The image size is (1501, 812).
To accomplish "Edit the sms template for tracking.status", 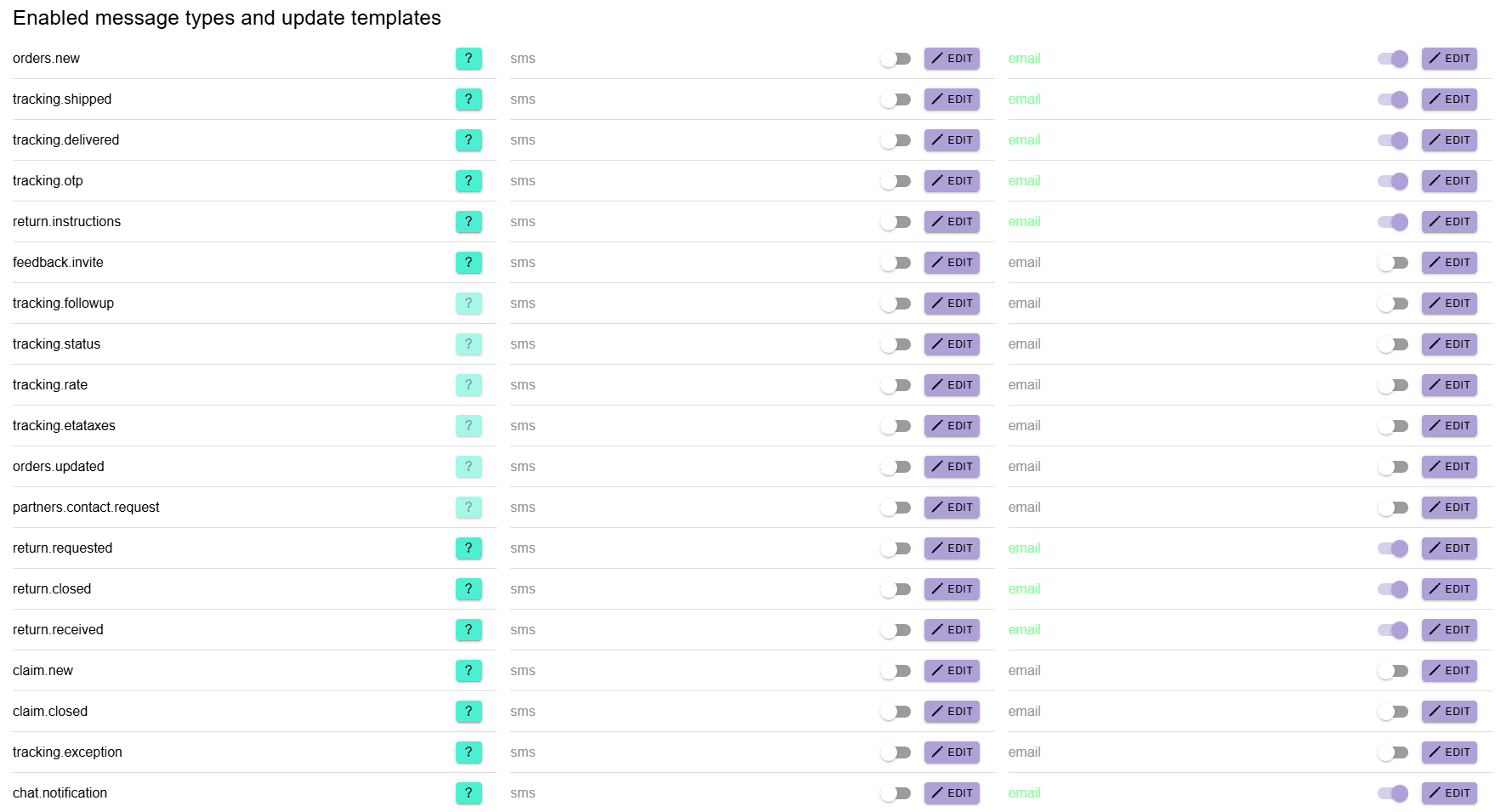I will pyautogui.click(x=952, y=344).
